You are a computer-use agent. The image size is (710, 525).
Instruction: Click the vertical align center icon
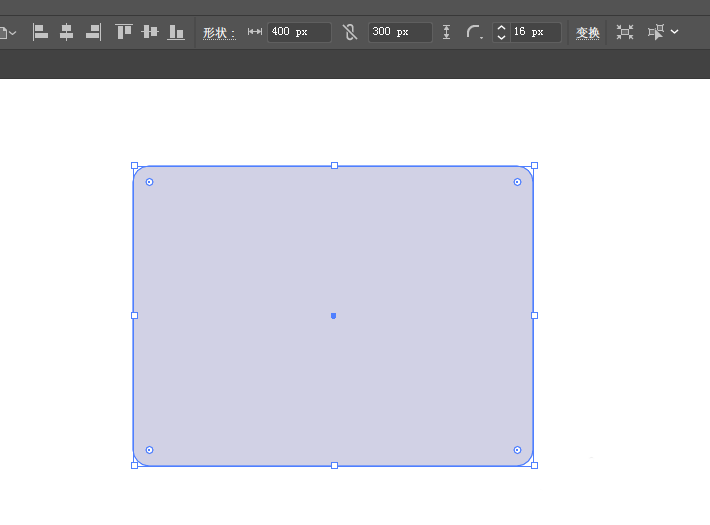(x=150, y=32)
